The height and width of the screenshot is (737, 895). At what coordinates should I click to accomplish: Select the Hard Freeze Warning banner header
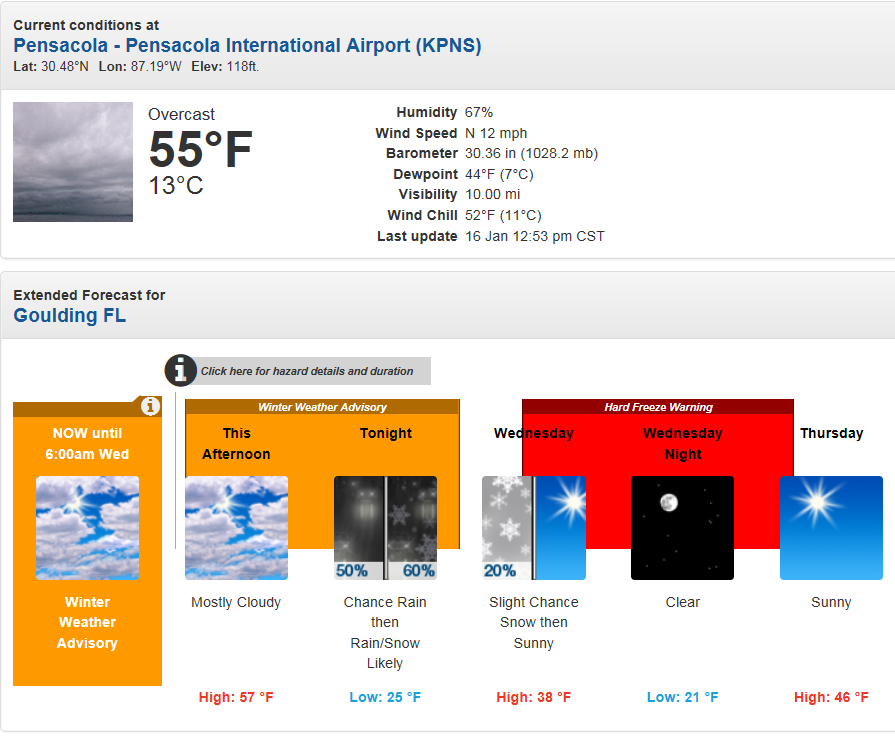(658, 407)
